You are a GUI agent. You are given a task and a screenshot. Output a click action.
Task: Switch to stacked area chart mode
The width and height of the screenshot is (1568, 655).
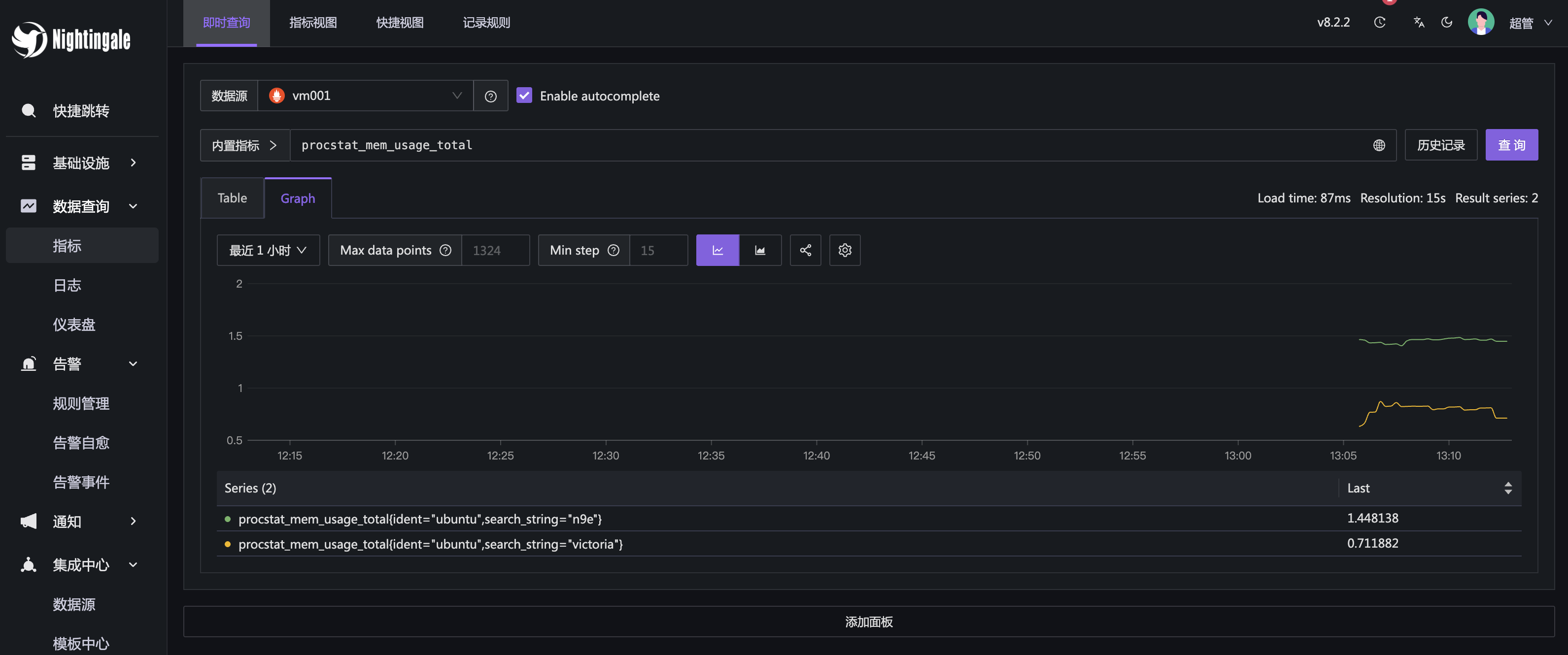click(x=760, y=250)
